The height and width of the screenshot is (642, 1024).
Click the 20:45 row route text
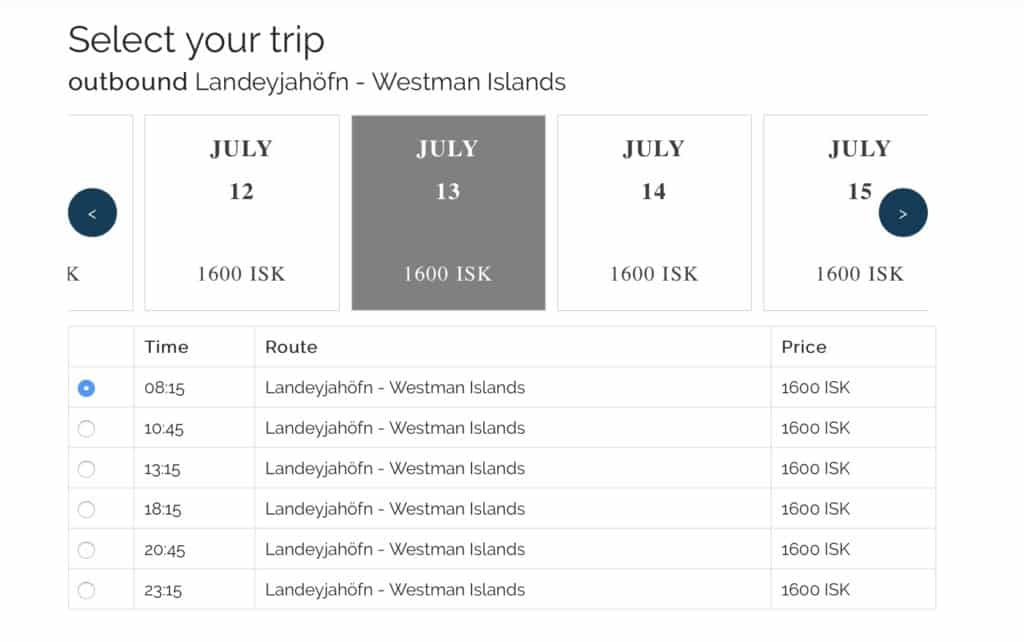pos(394,549)
